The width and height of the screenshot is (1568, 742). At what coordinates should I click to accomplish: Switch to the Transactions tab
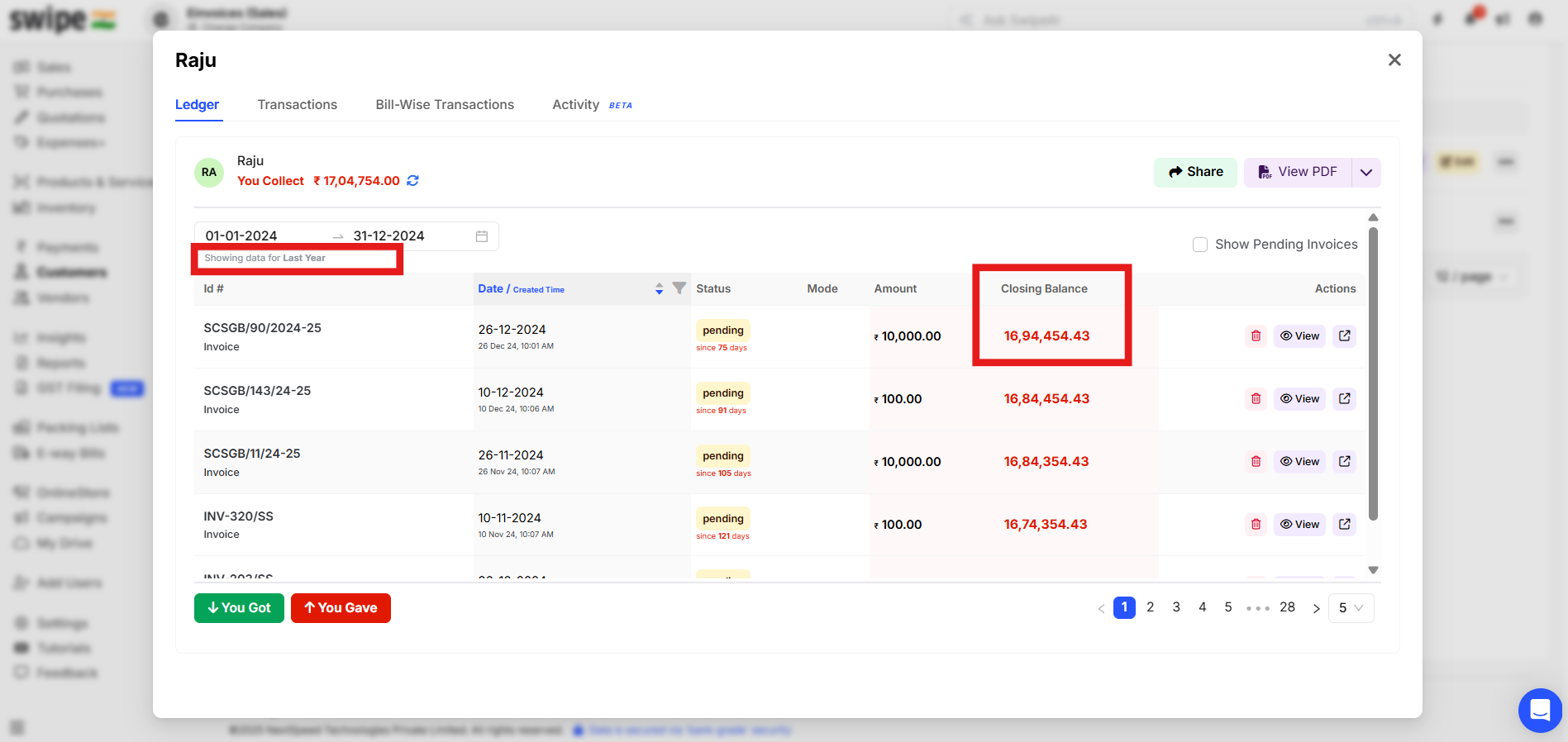298,105
